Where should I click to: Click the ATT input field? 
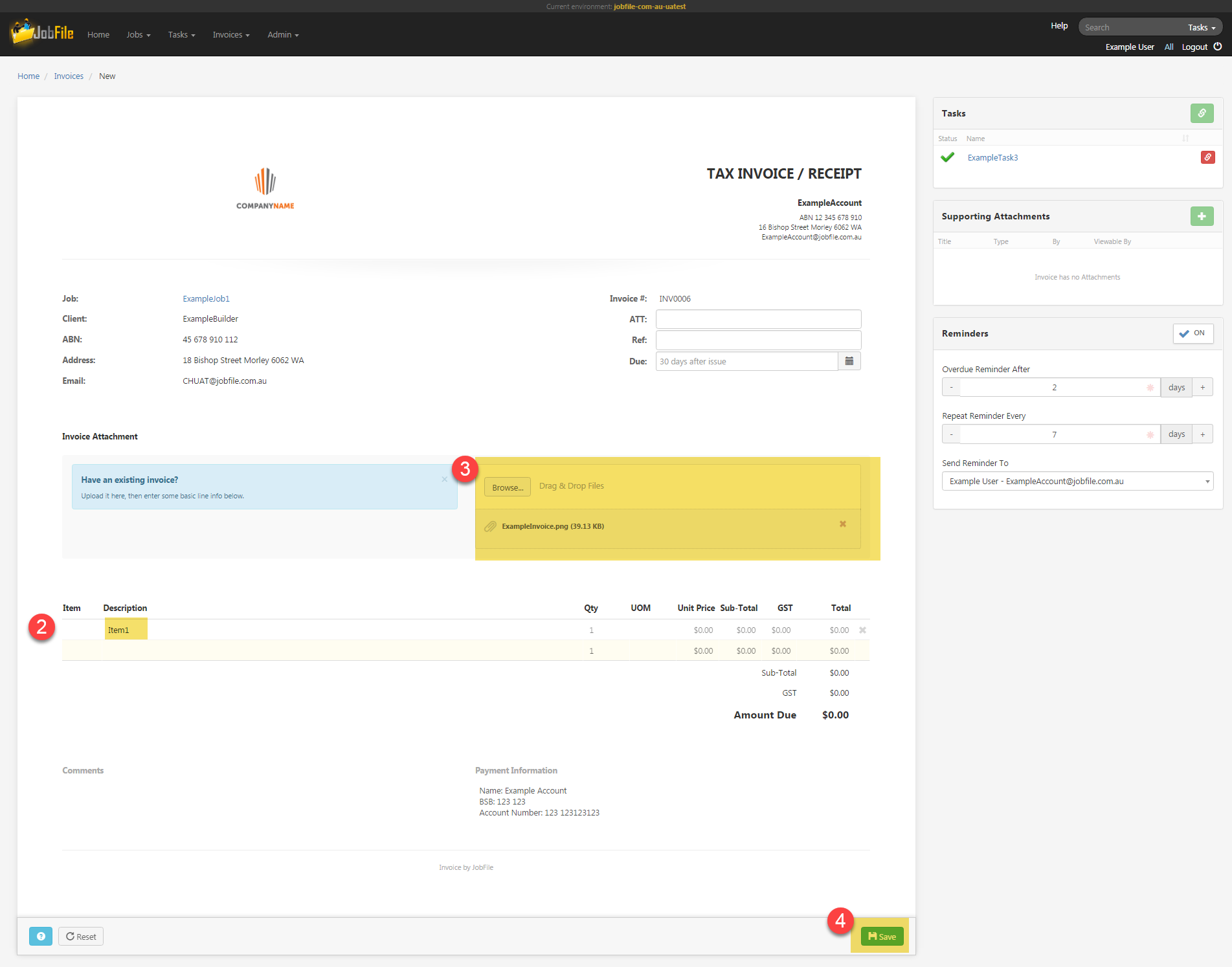click(x=758, y=319)
